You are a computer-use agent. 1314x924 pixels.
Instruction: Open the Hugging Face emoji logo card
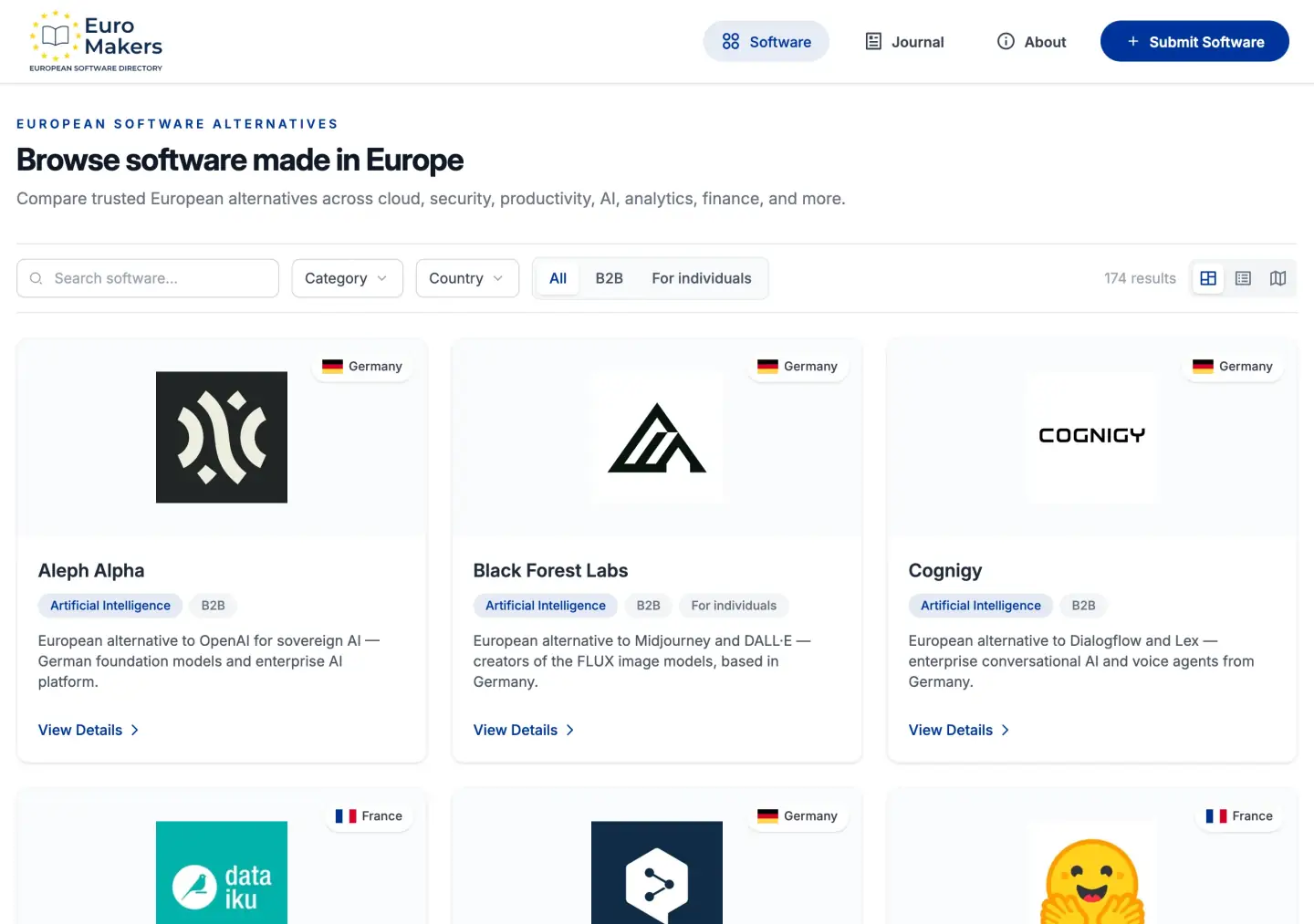pyautogui.click(x=1092, y=873)
